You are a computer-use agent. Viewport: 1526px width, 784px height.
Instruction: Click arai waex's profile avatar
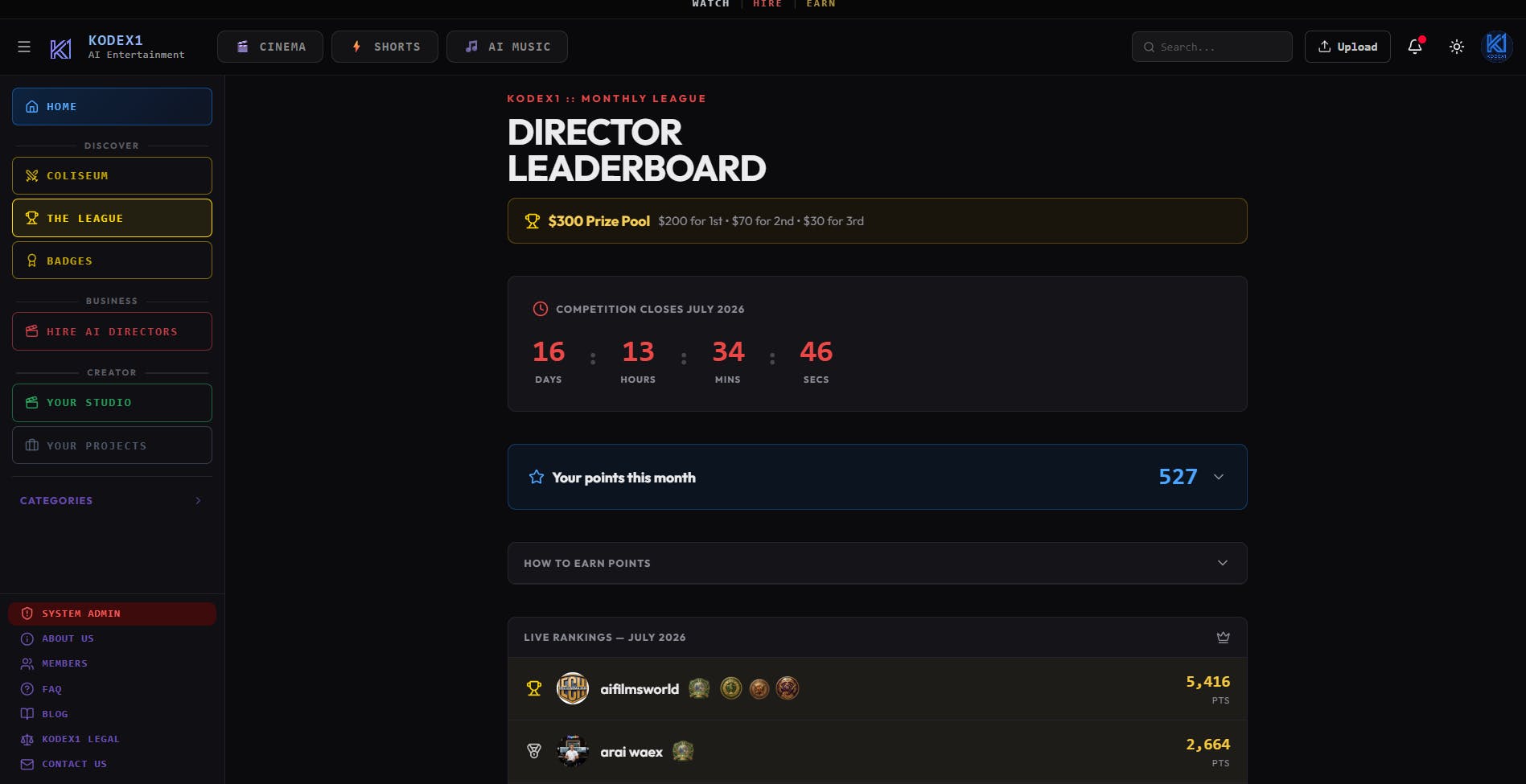tap(573, 751)
